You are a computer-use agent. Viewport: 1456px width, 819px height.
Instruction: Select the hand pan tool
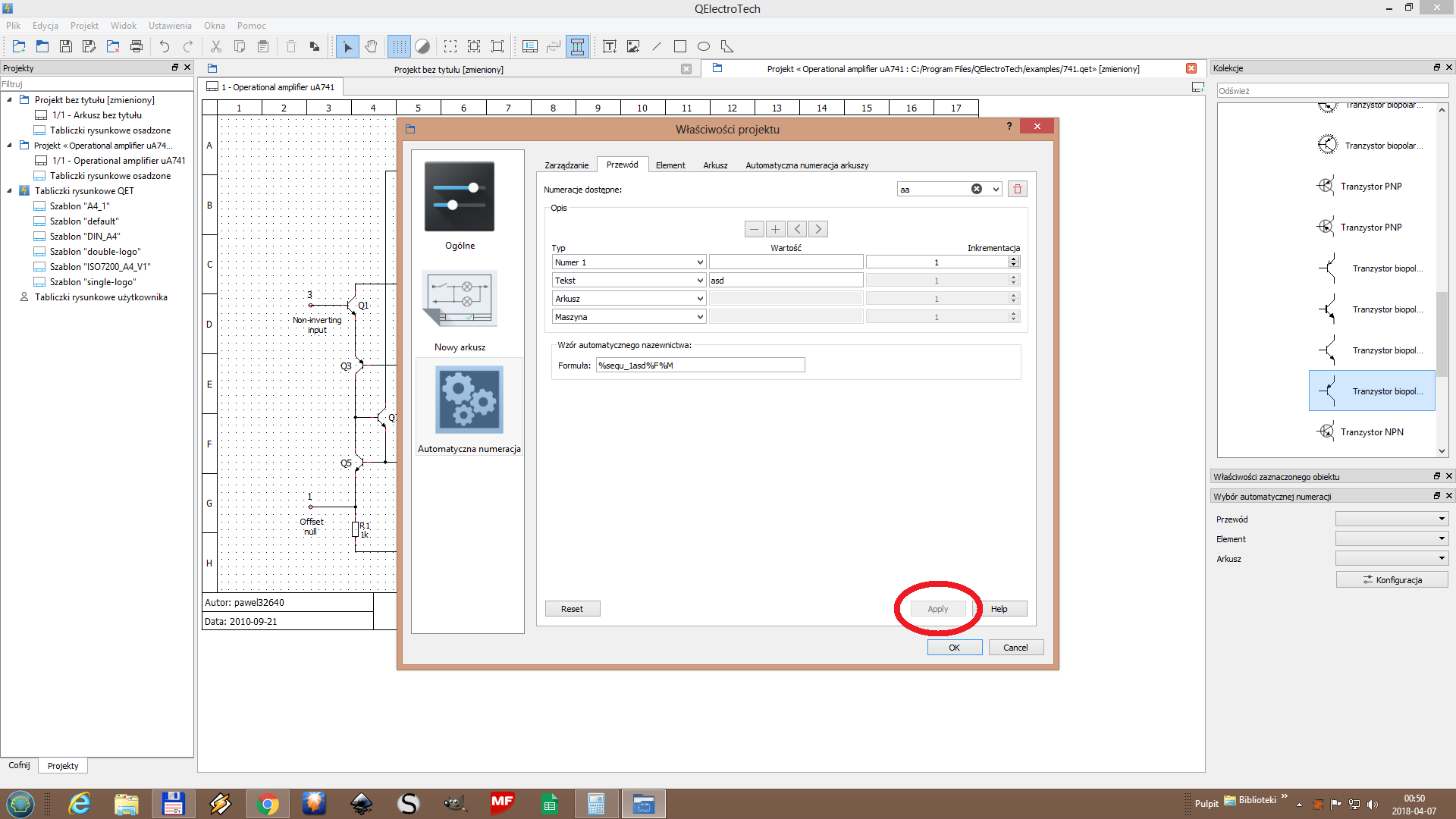point(371,47)
